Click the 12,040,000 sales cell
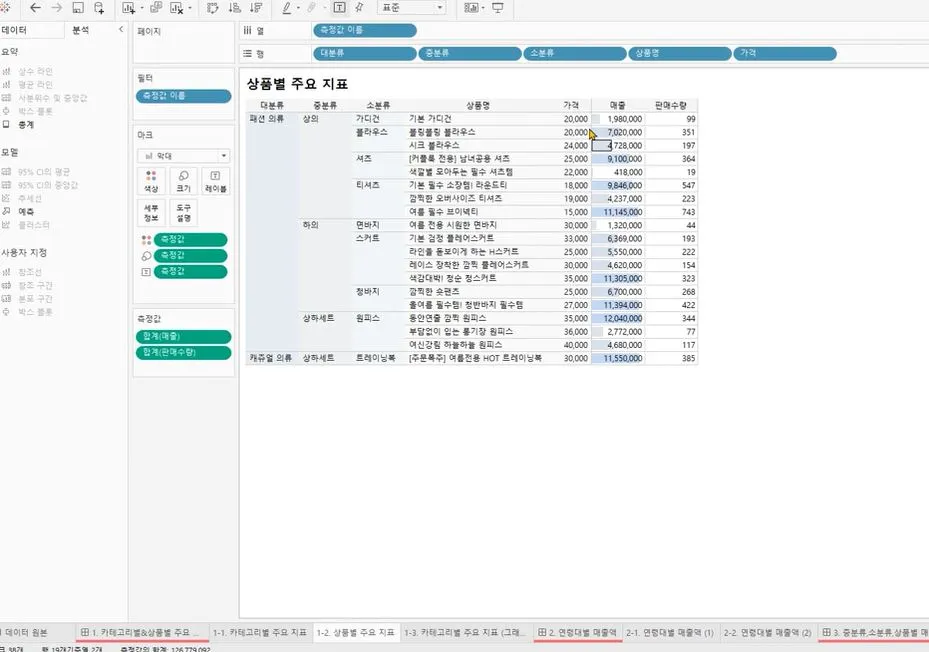The width and height of the screenshot is (929, 652). 617,318
